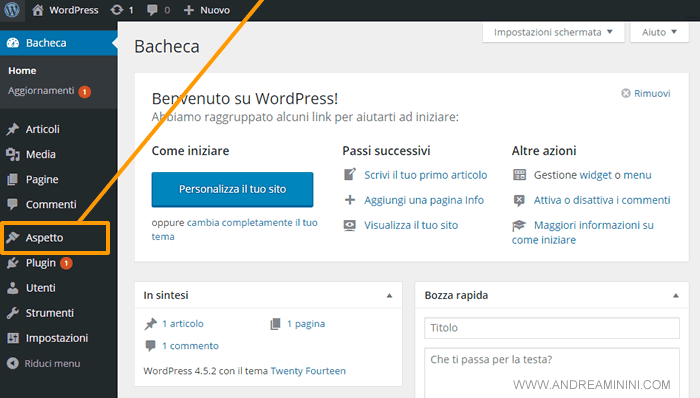700x398 pixels.
Task: Open Aggiornamenti in the sidebar
Action: point(41,91)
